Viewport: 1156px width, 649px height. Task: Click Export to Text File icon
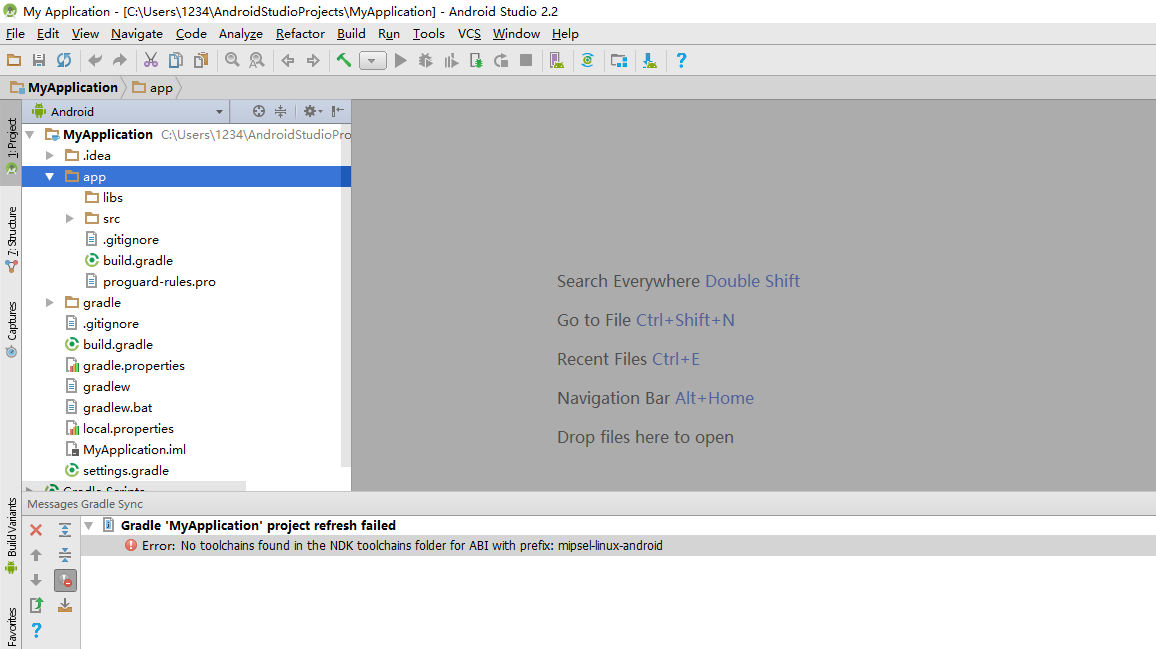click(x=36, y=605)
